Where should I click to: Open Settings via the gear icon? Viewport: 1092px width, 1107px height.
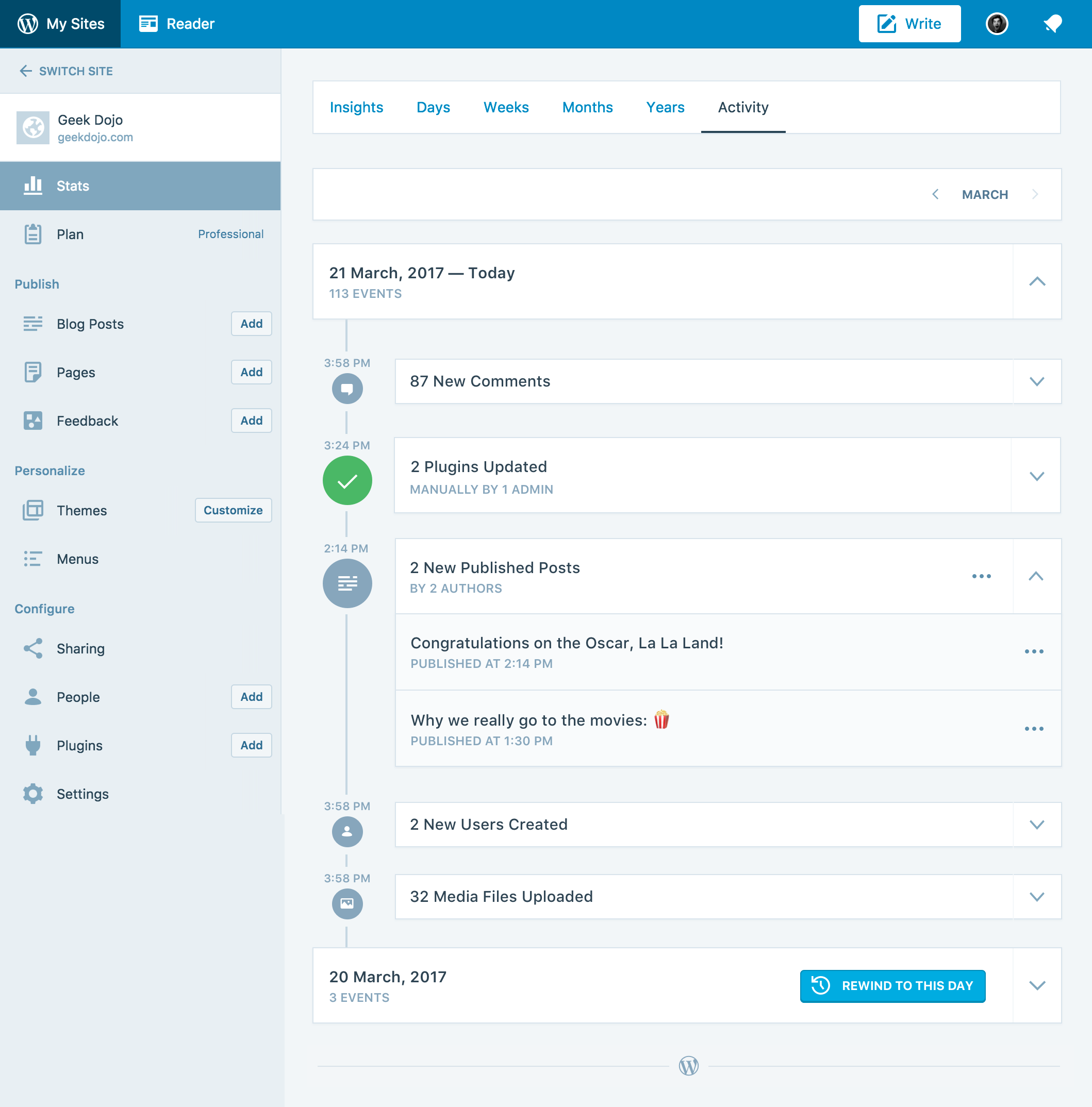(33, 794)
